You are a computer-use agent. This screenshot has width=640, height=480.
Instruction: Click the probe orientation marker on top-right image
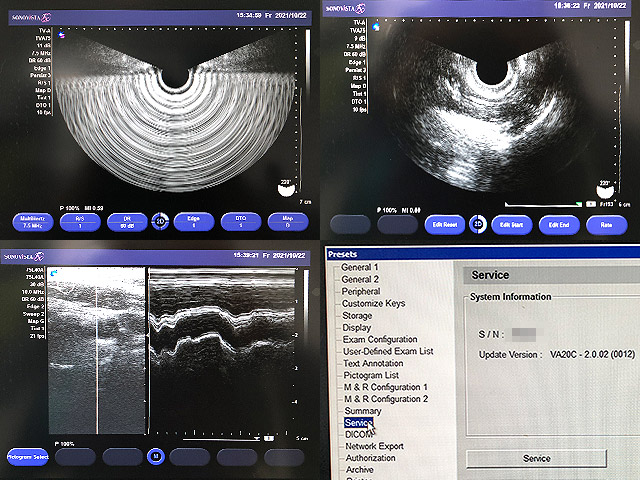(x=376, y=27)
